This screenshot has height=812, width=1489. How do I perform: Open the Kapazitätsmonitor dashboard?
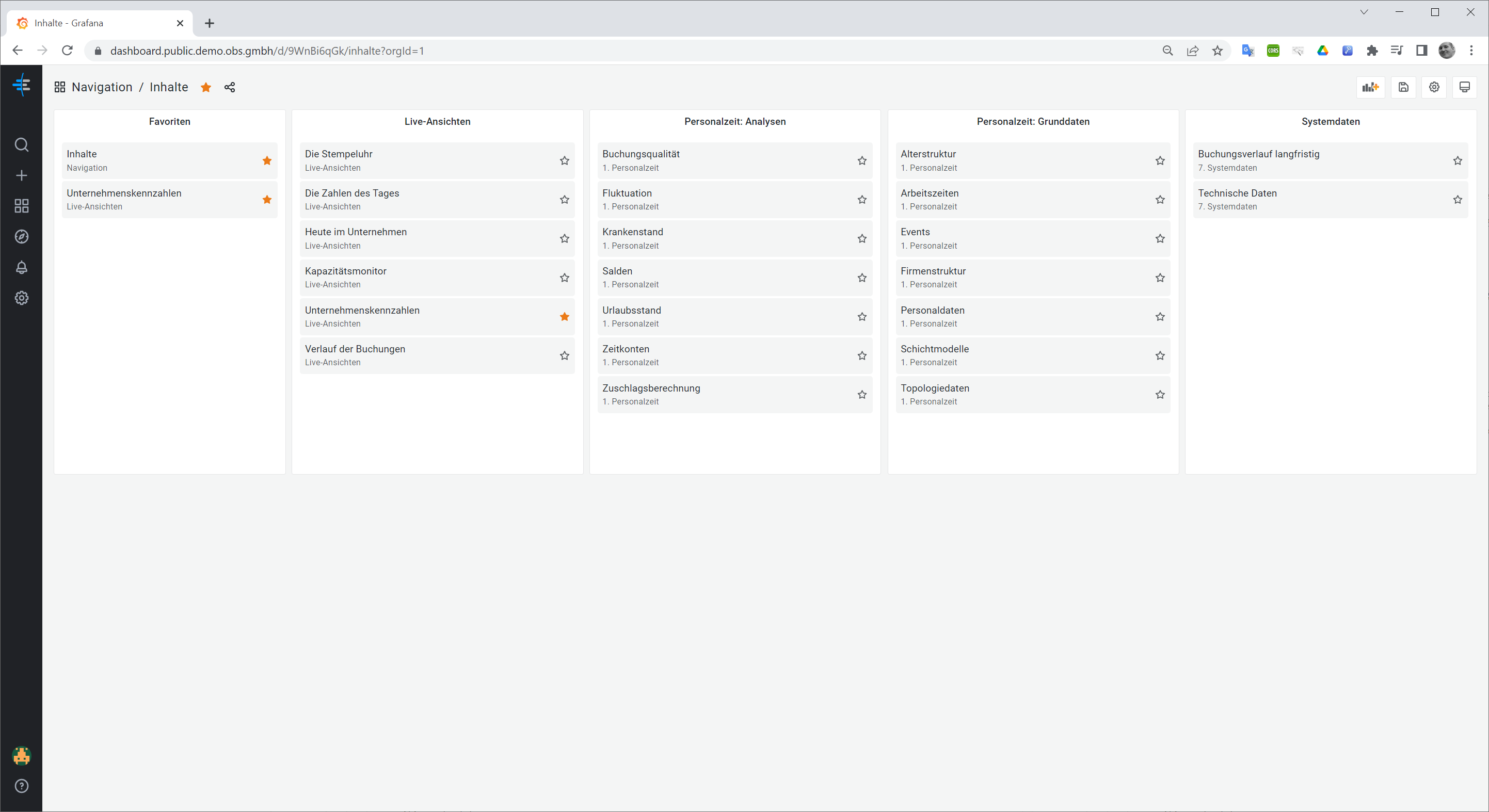point(437,278)
